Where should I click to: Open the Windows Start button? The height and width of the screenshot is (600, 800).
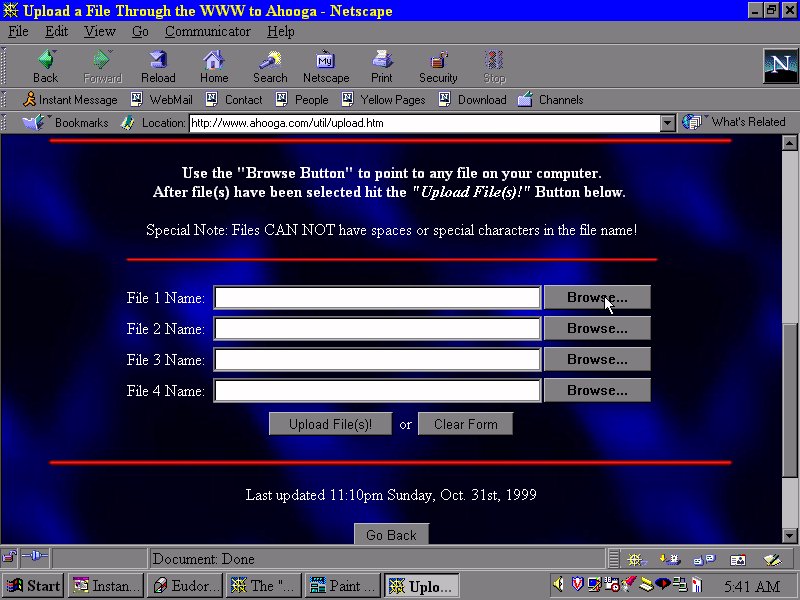(33, 586)
